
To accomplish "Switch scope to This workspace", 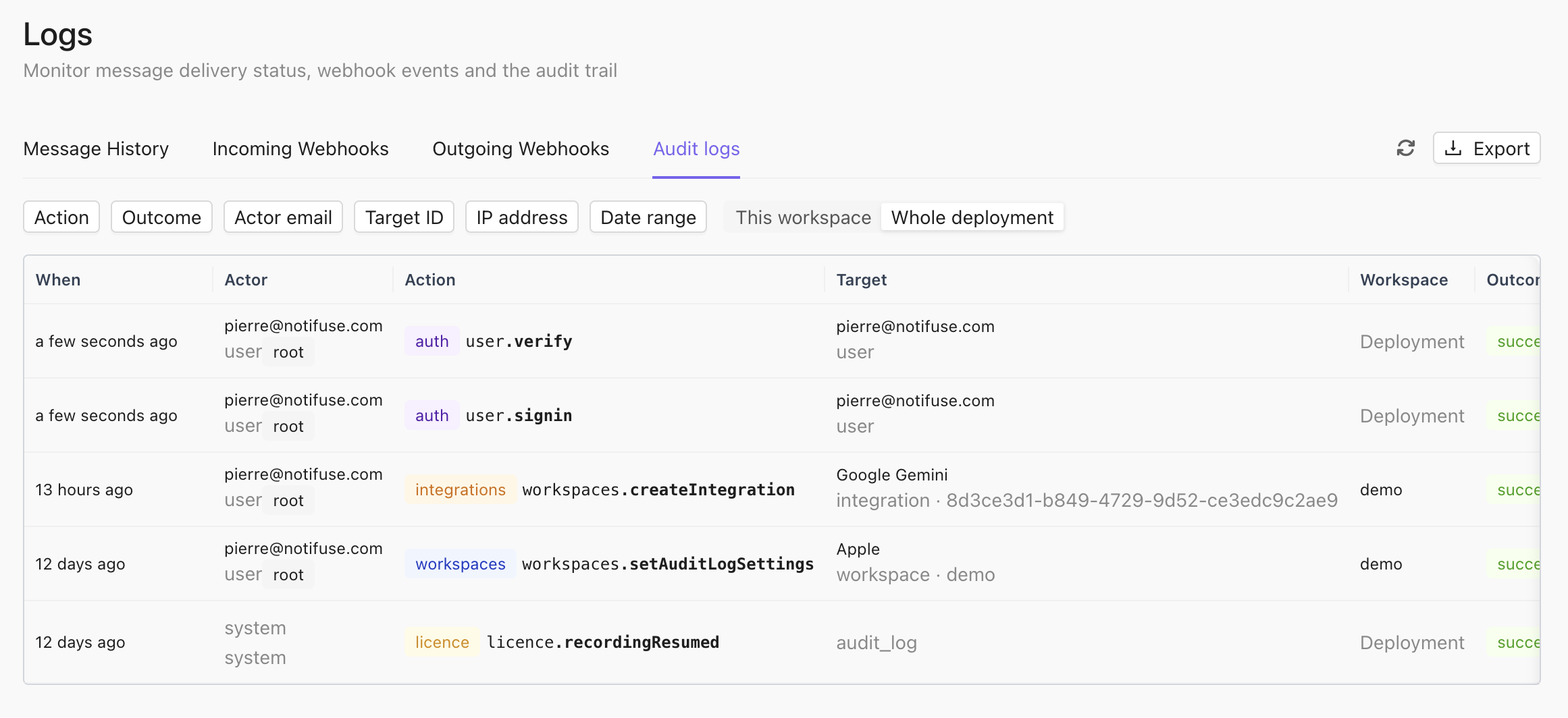I will tap(803, 217).
